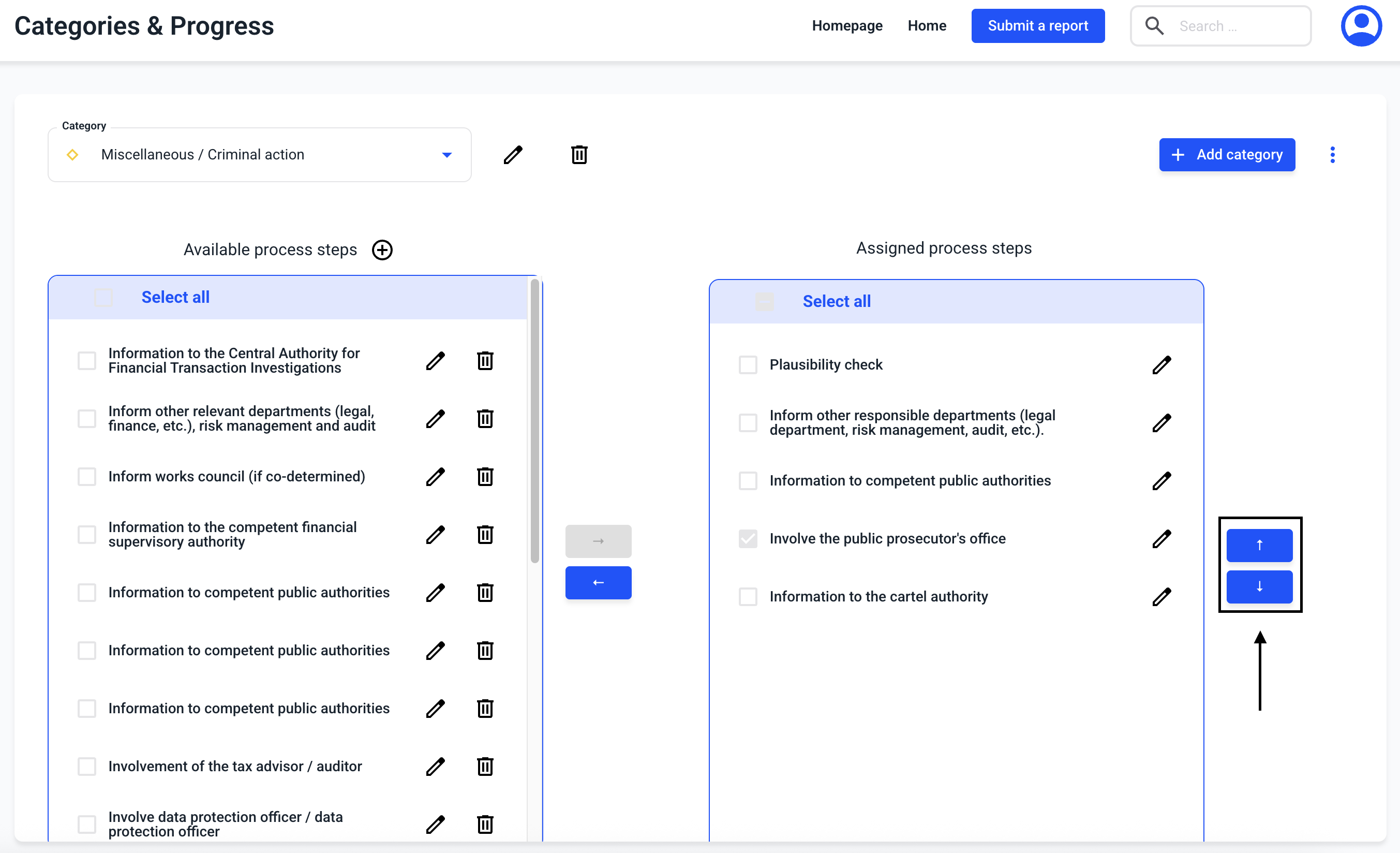Open the three-dot more options menu
1400x853 pixels.
tap(1332, 155)
